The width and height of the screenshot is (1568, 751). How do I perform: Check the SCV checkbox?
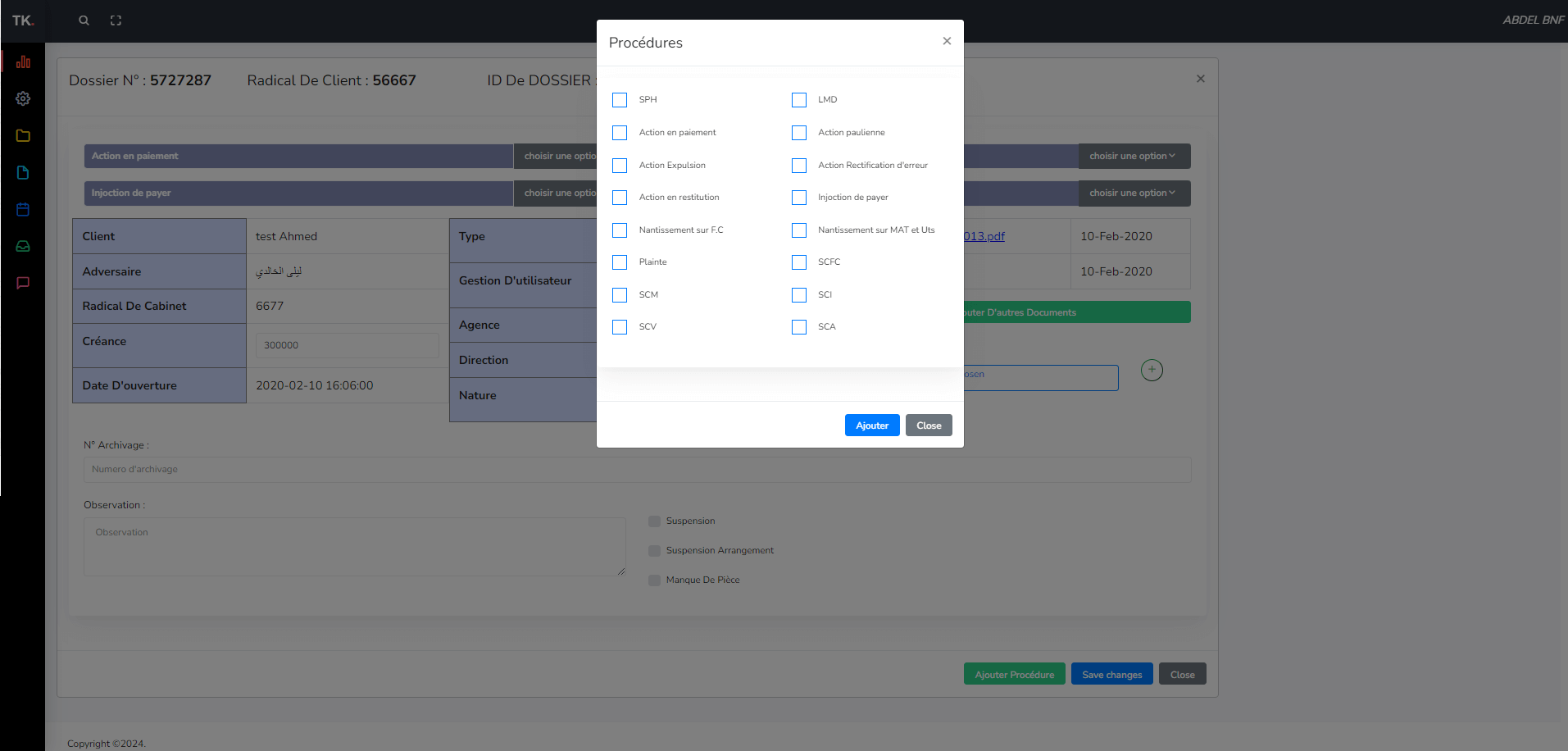(620, 327)
